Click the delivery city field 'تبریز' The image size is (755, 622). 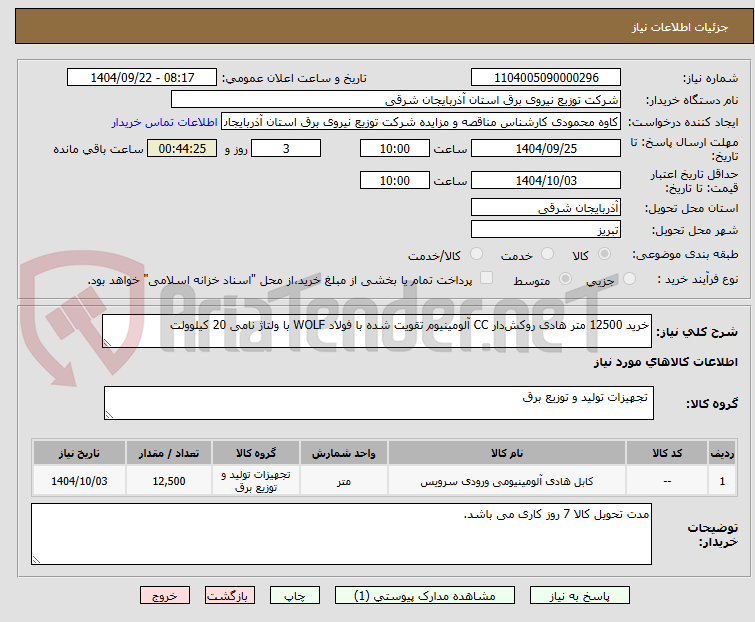coord(546,230)
